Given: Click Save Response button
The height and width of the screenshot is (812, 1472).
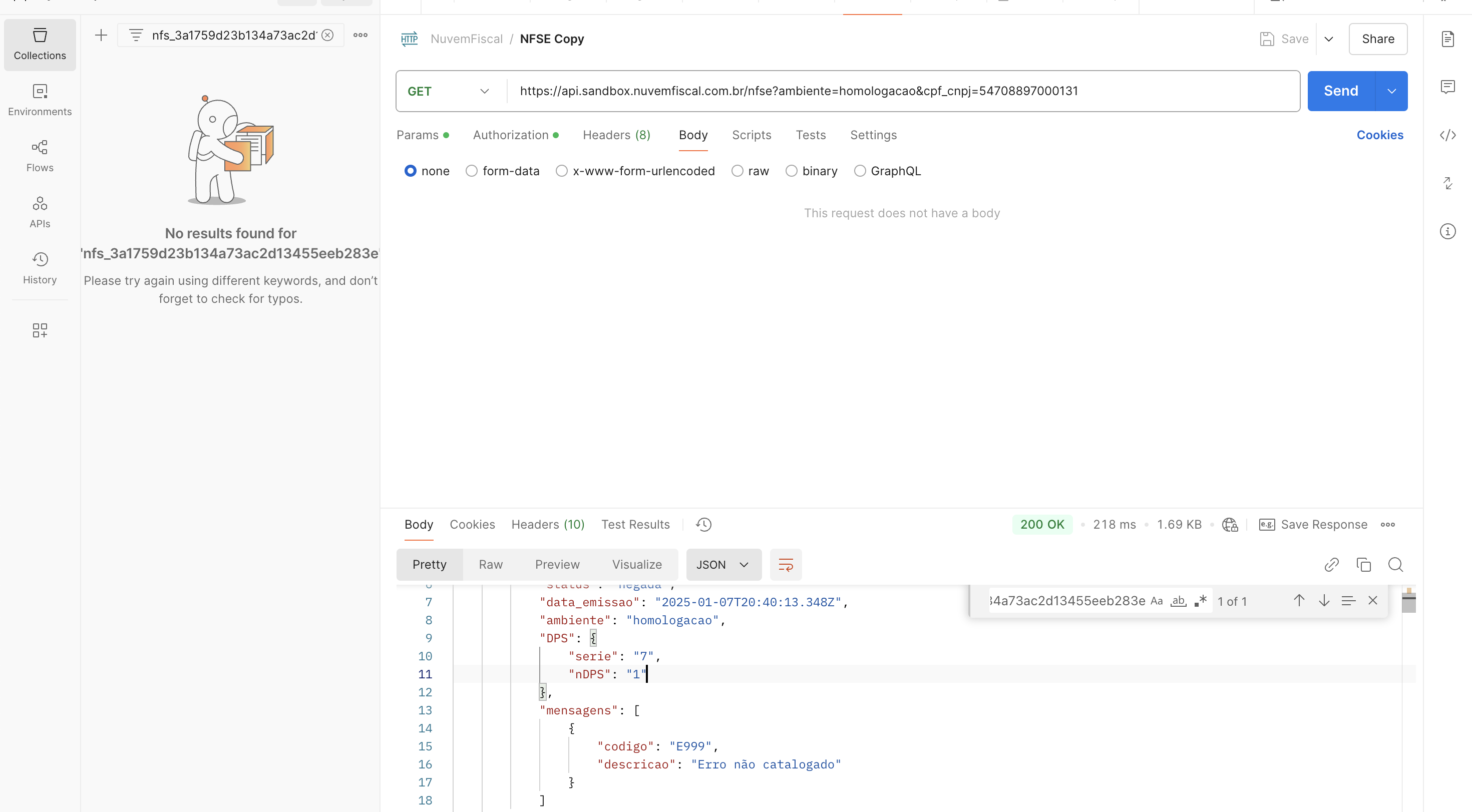Looking at the screenshot, I should (1313, 525).
